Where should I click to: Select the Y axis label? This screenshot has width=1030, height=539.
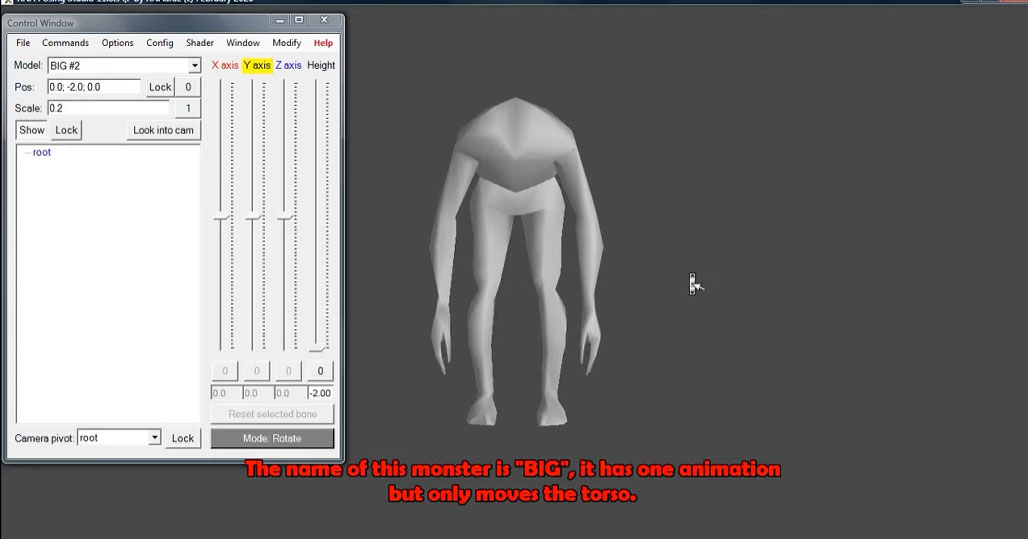(256, 66)
